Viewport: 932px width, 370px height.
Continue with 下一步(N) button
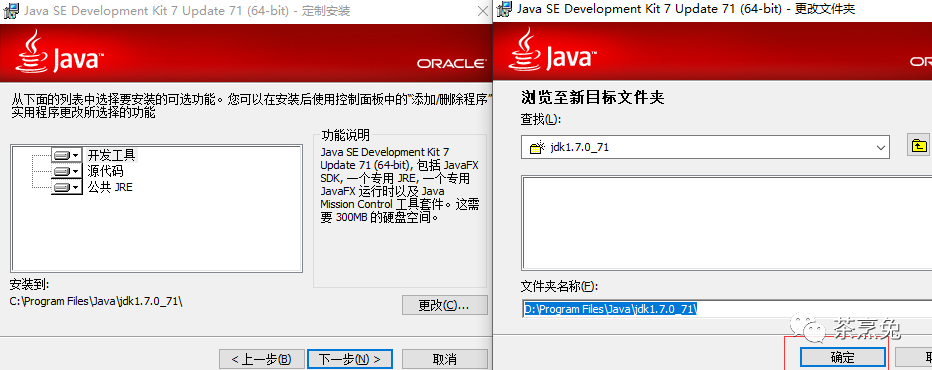(x=350, y=359)
